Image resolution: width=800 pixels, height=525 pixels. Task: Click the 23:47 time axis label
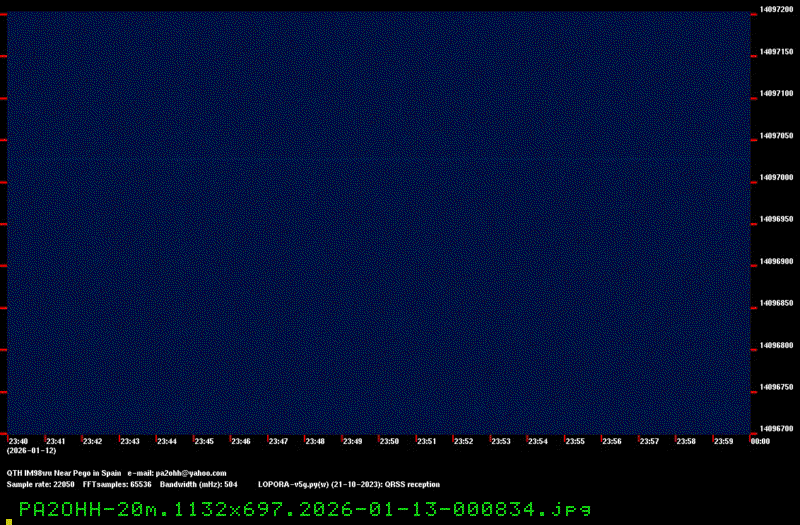click(x=278, y=441)
